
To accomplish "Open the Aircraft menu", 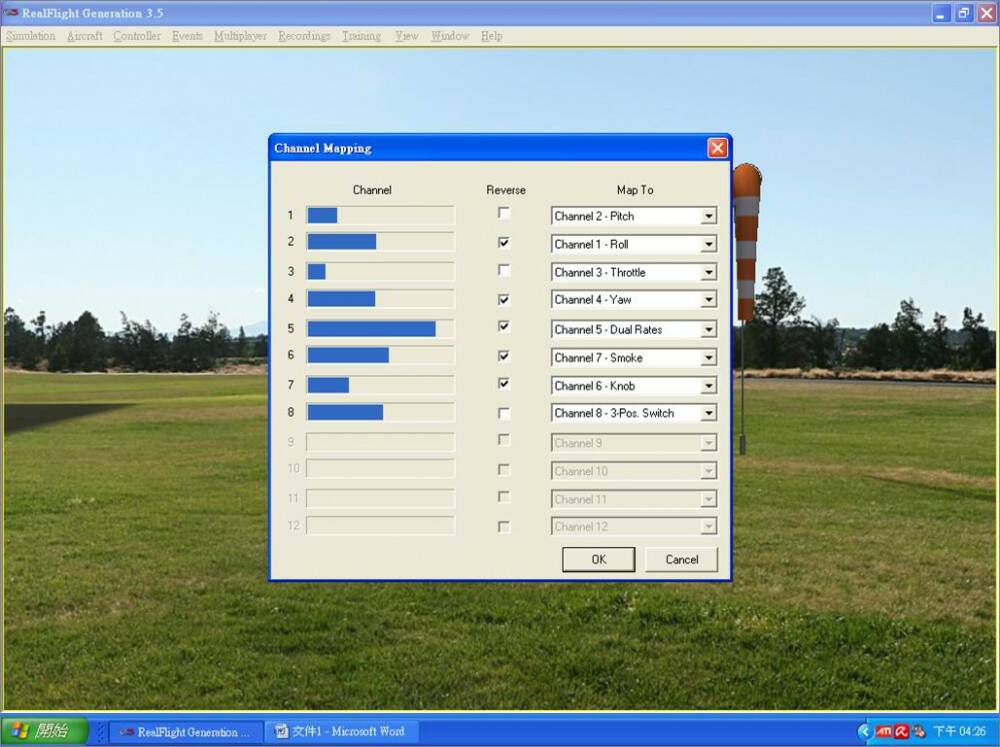I will [85, 36].
